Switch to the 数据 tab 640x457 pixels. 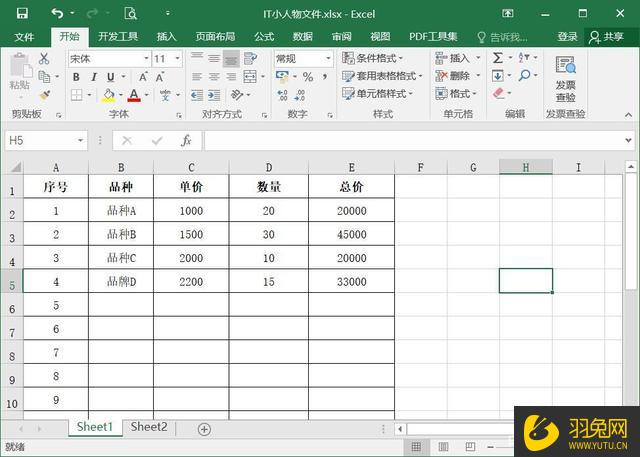pyautogui.click(x=303, y=37)
